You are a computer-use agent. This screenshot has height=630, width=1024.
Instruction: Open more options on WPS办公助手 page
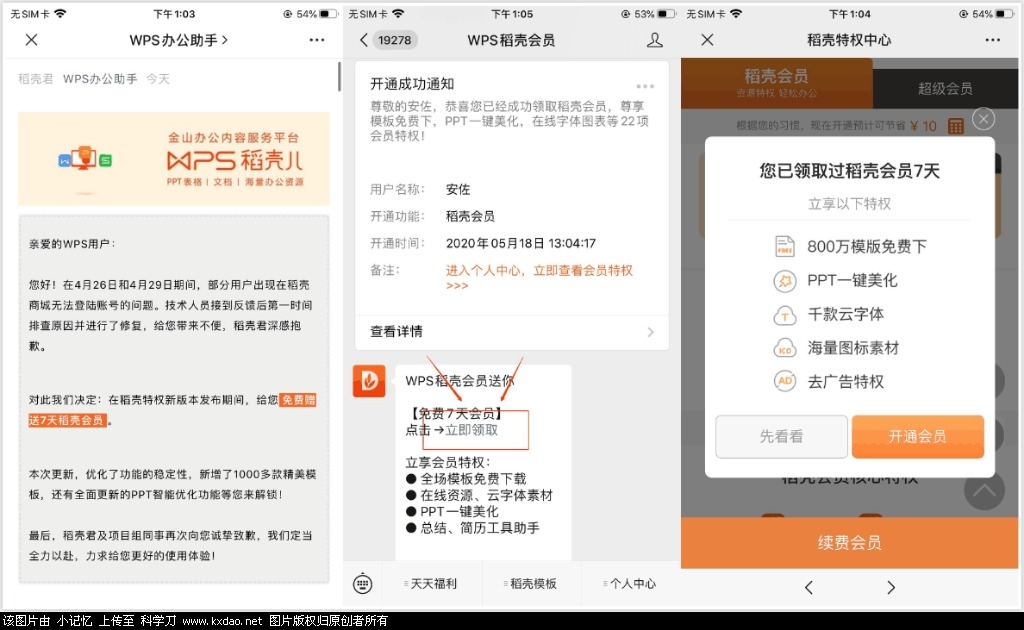(317, 40)
